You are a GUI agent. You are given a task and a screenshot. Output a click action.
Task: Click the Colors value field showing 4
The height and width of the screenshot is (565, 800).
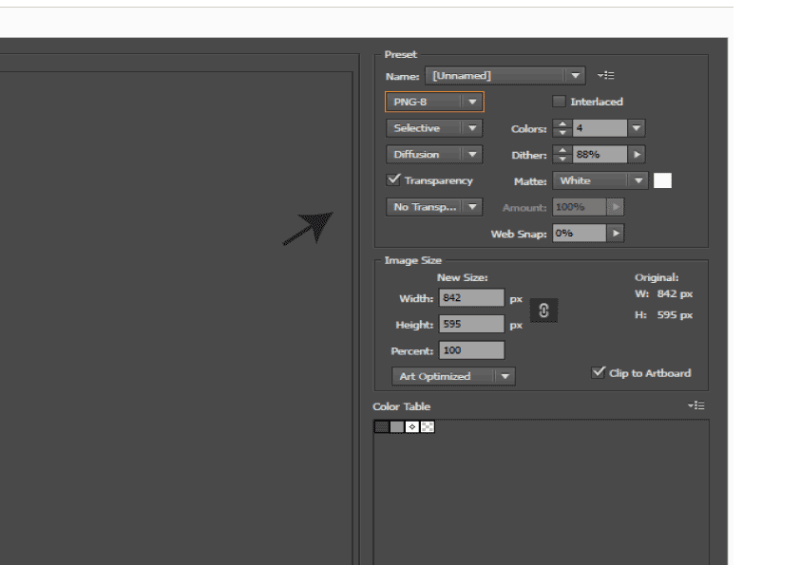point(600,128)
